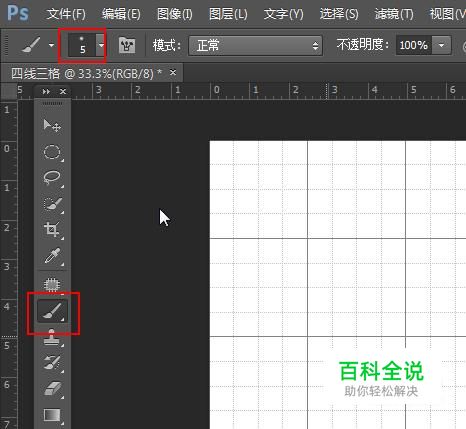Select the Eyedropper tool
Image resolution: width=466 pixels, height=429 pixels.
coord(52,256)
